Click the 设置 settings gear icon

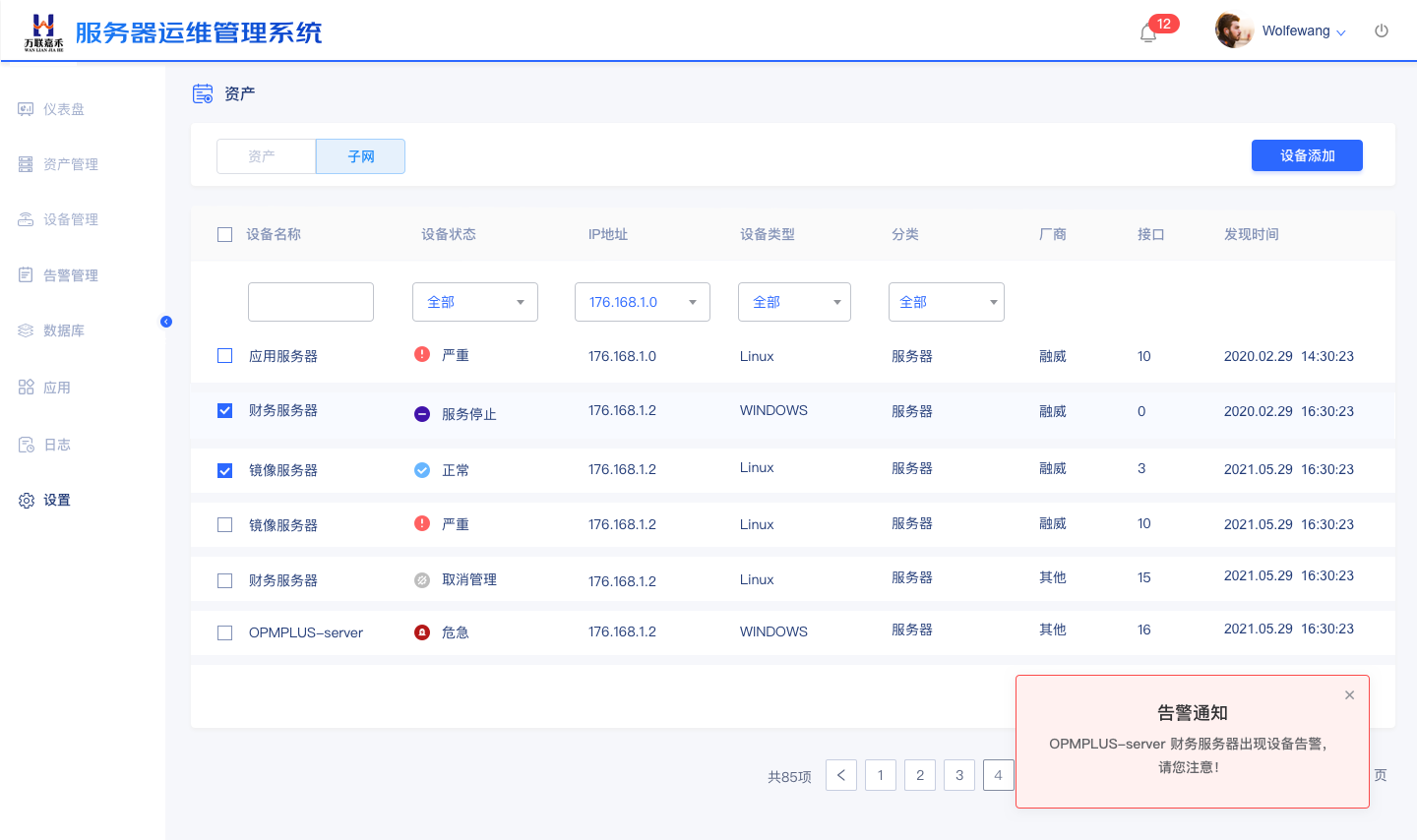point(27,501)
